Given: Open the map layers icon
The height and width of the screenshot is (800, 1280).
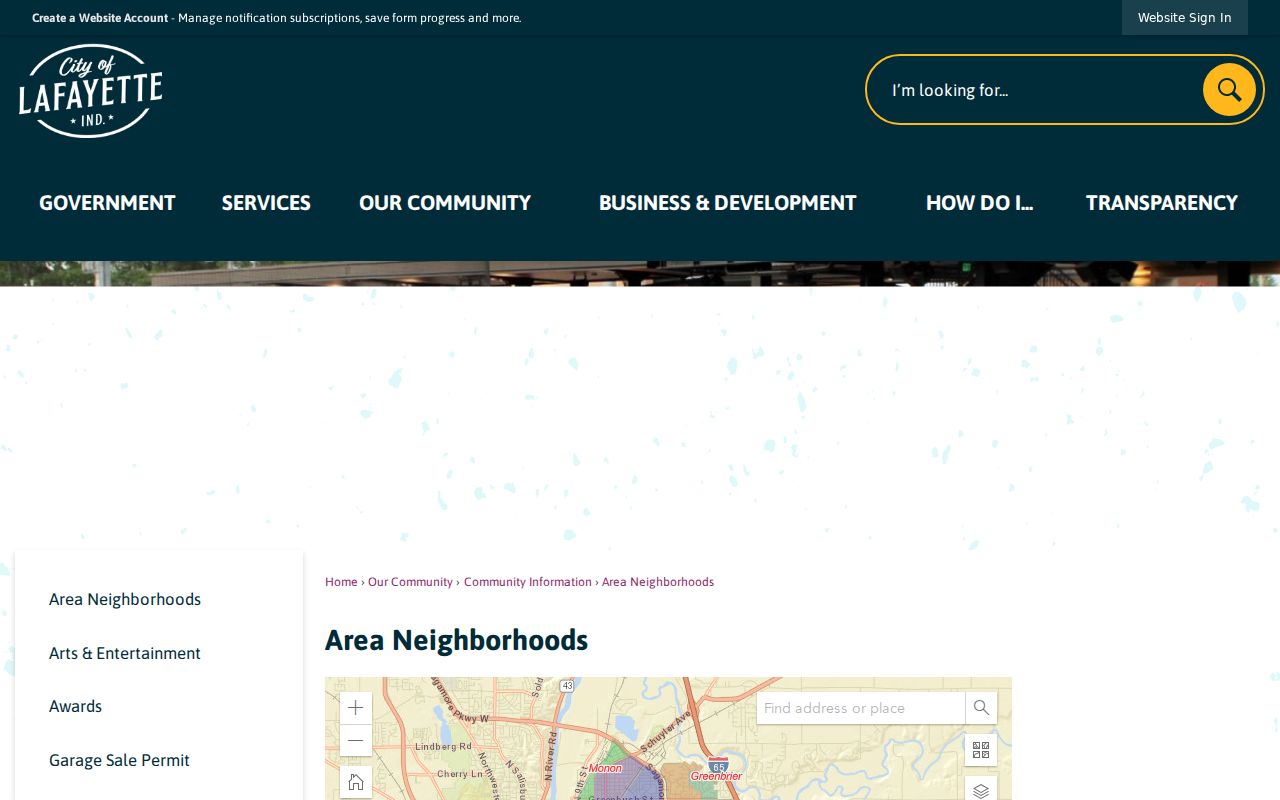Looking at the screenshot, I should tap(981, 789).
